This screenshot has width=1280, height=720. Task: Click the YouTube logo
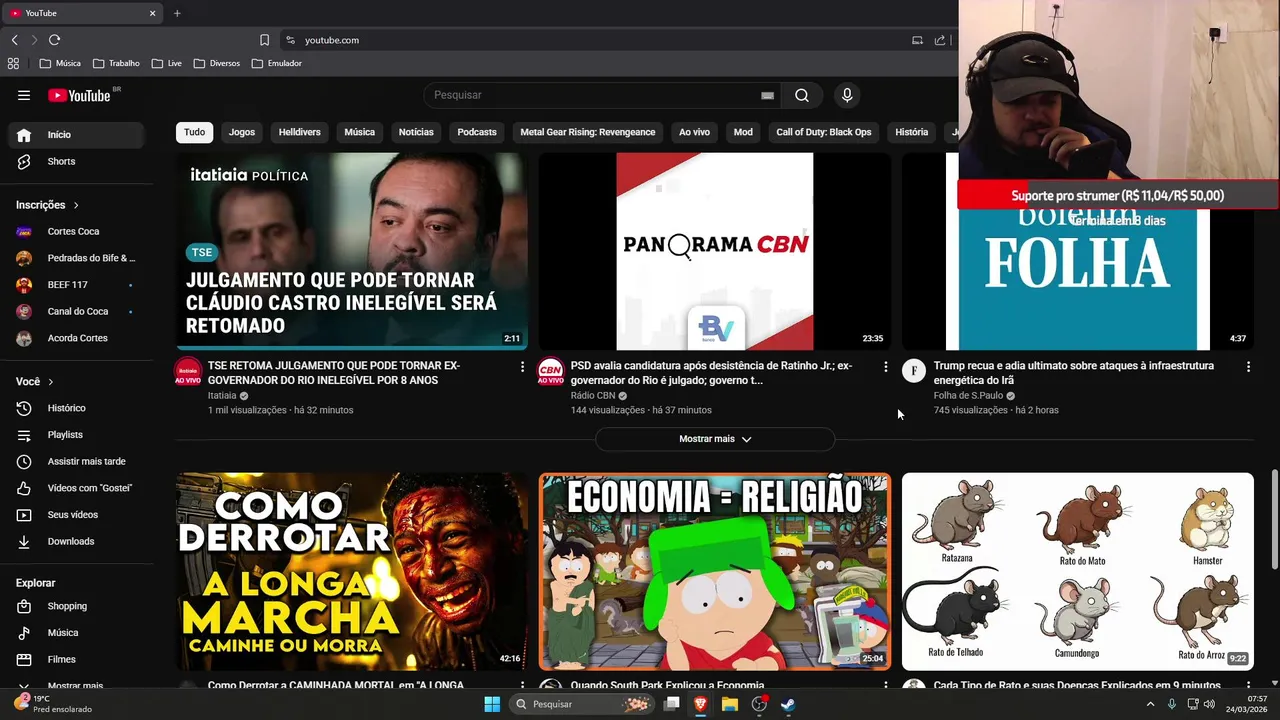(x=80, y=95)
